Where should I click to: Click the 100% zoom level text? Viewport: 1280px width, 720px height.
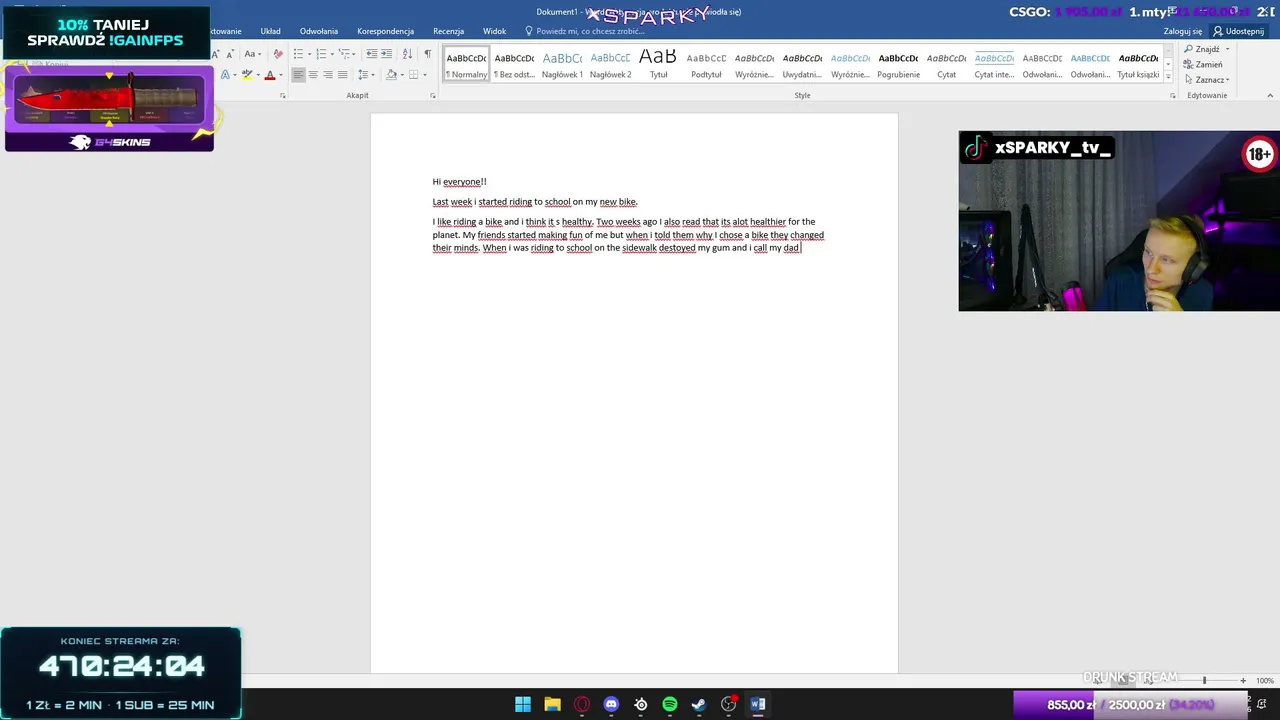1265,681
